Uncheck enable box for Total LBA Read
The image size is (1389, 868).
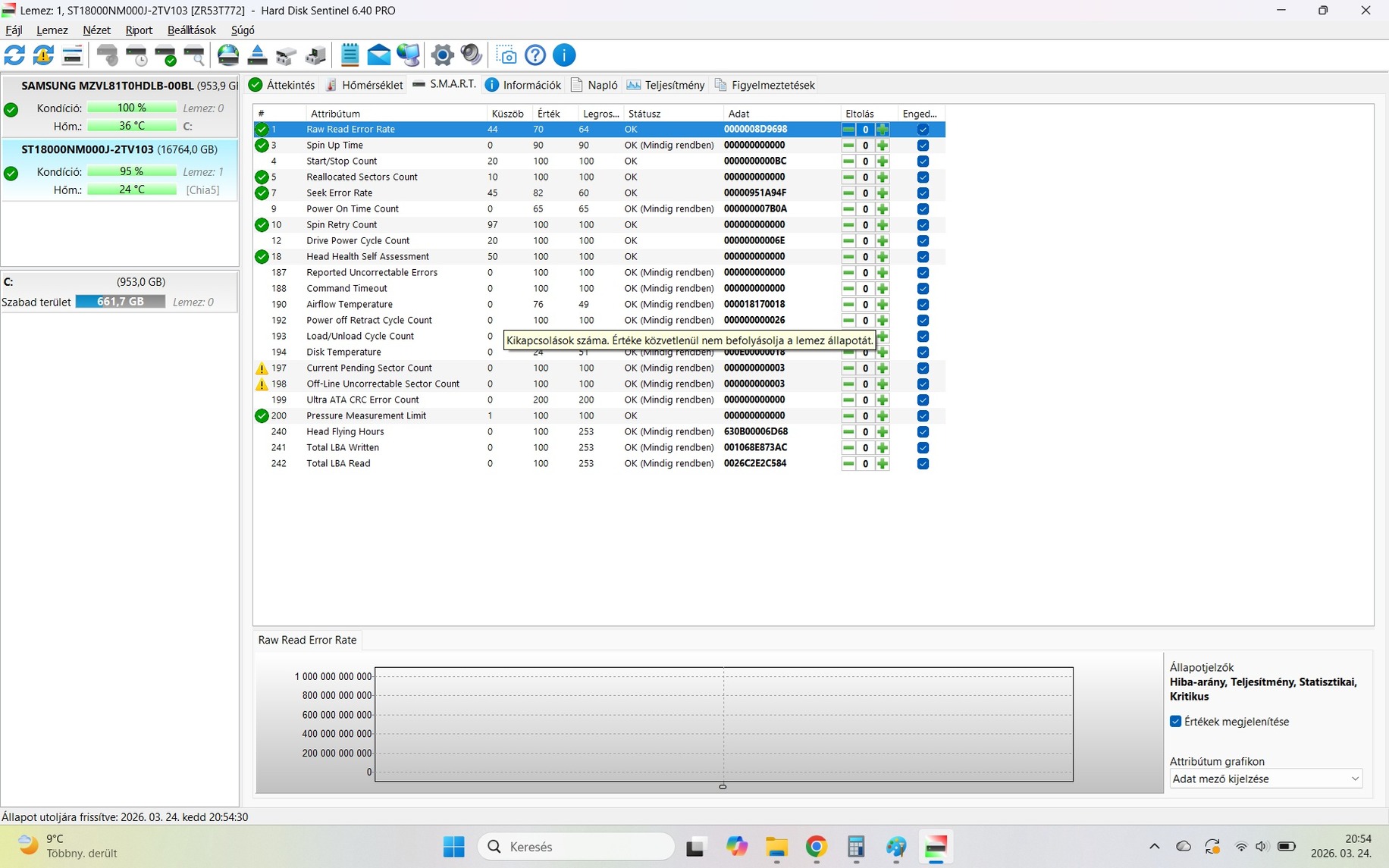[923, 464]
